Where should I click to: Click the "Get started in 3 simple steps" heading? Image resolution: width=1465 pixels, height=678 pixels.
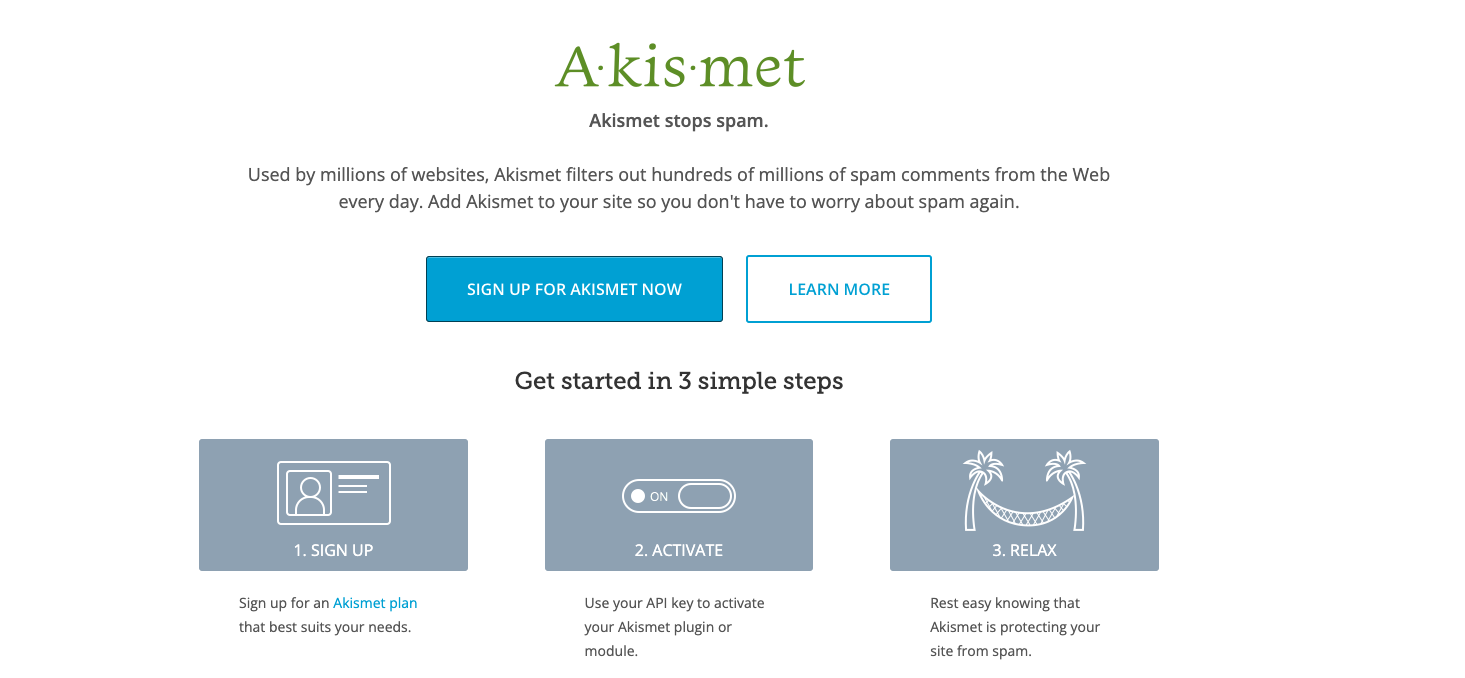click(679, 381)
